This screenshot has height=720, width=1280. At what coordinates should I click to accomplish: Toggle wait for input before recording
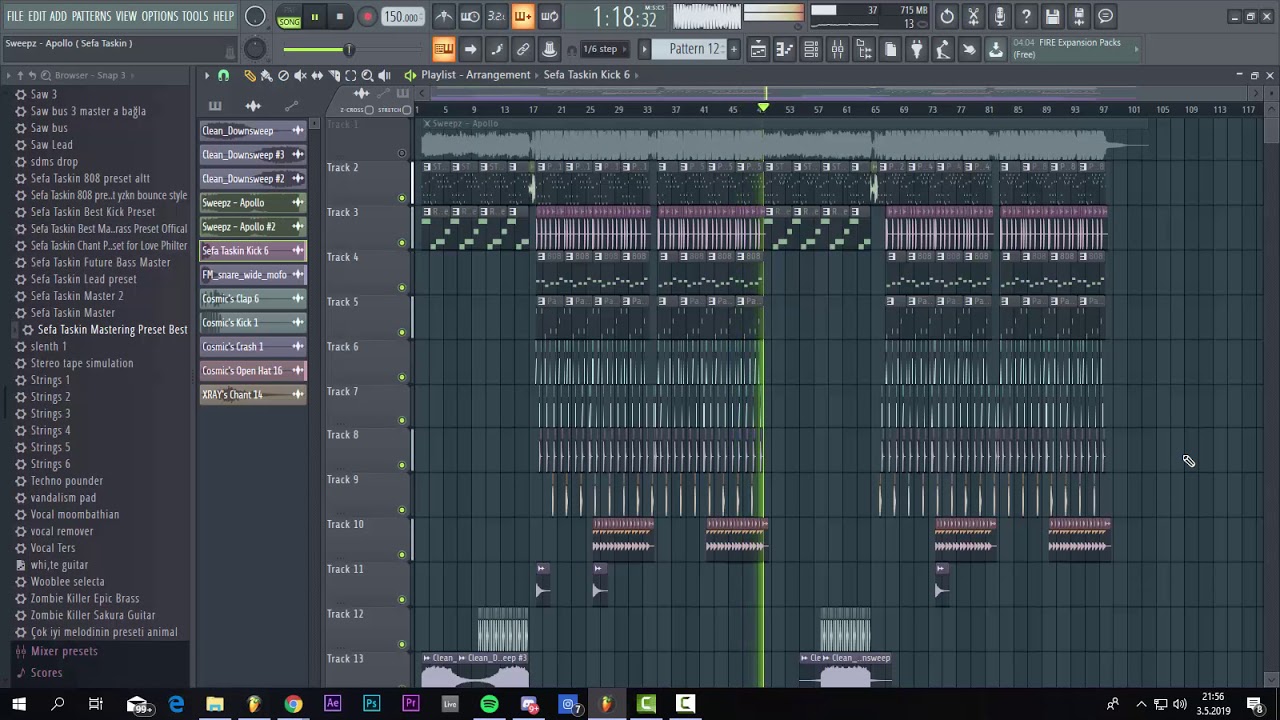click(470, 16)
